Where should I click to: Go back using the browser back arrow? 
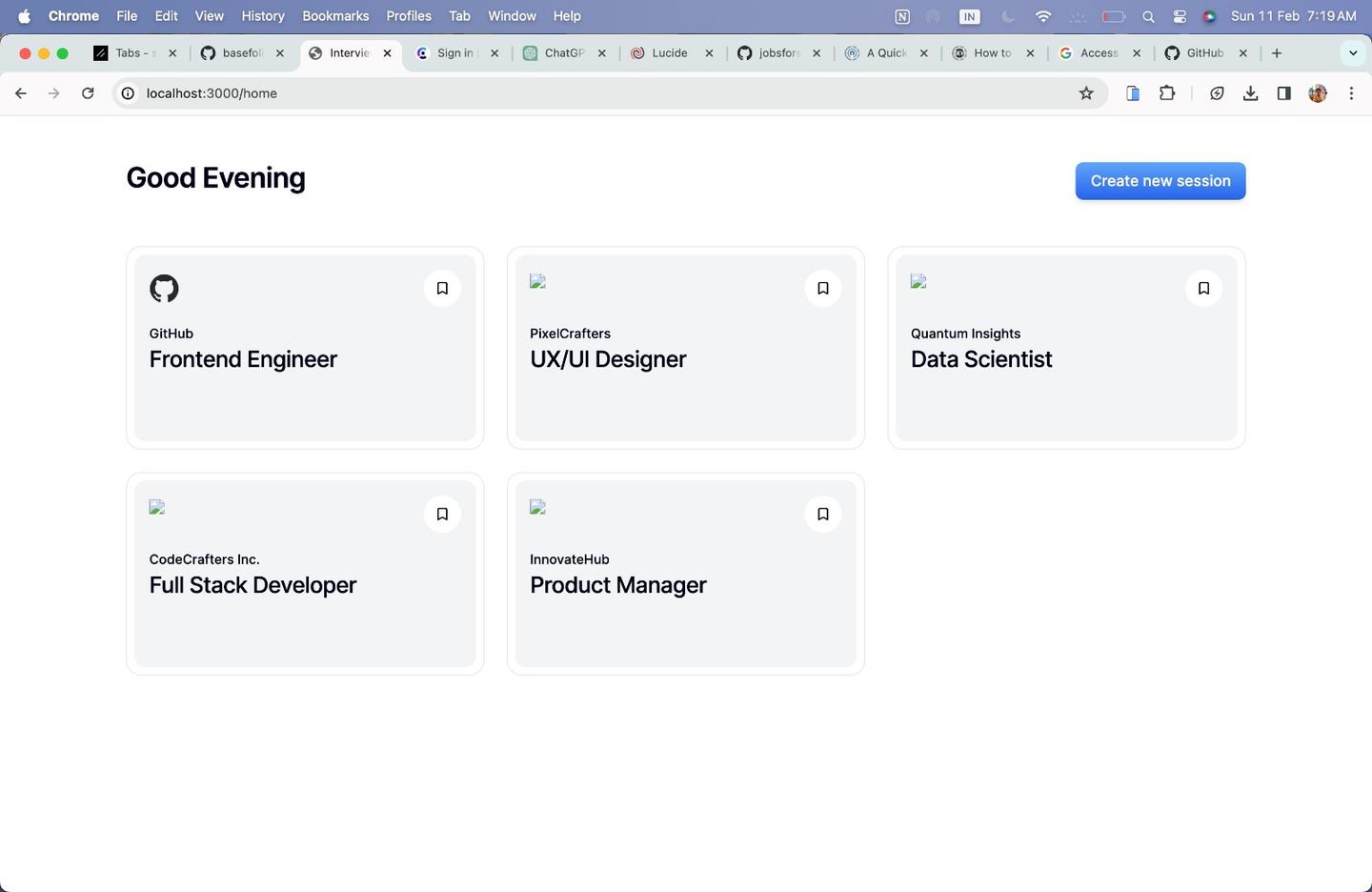coord(21,93)
